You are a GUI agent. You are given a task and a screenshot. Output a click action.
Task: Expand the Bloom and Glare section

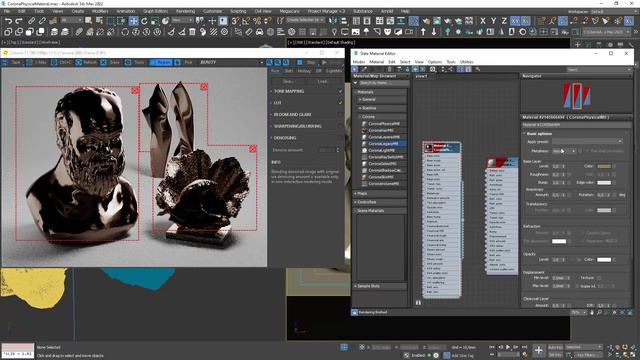pos(292,115)
